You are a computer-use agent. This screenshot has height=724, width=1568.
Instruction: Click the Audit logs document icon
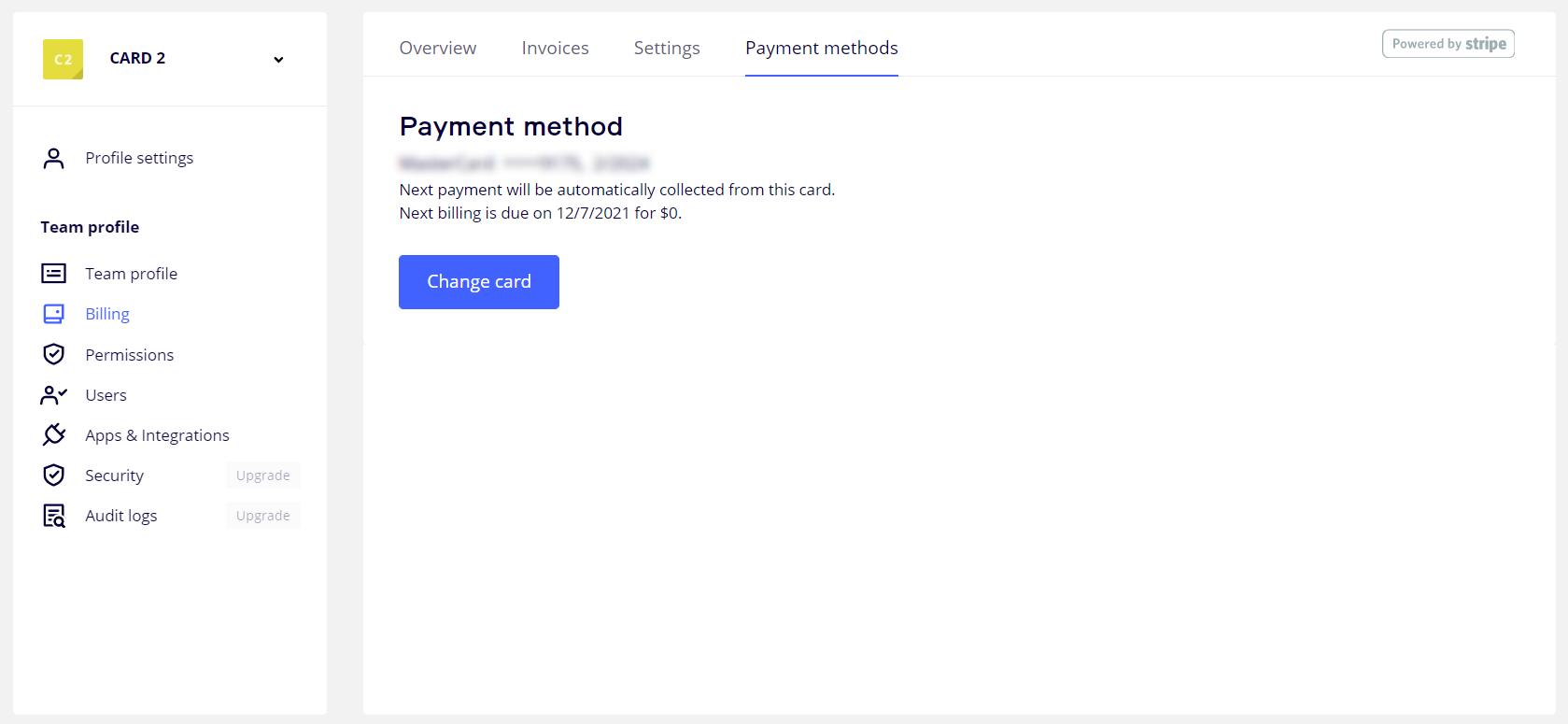pyautogui.click(x=54, y=516)
